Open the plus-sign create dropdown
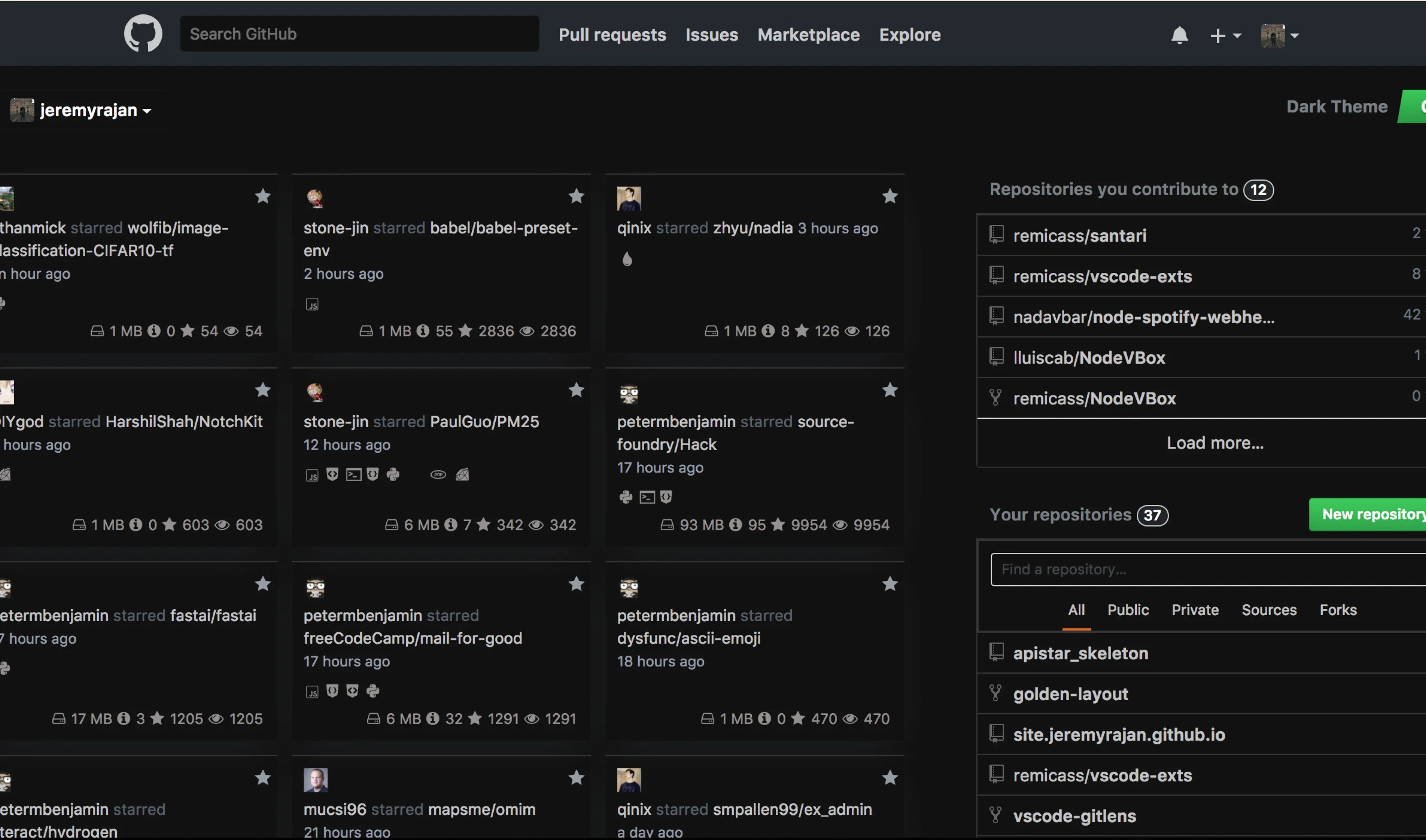This screenshot has height=840, width=1426. point(1225,35)
